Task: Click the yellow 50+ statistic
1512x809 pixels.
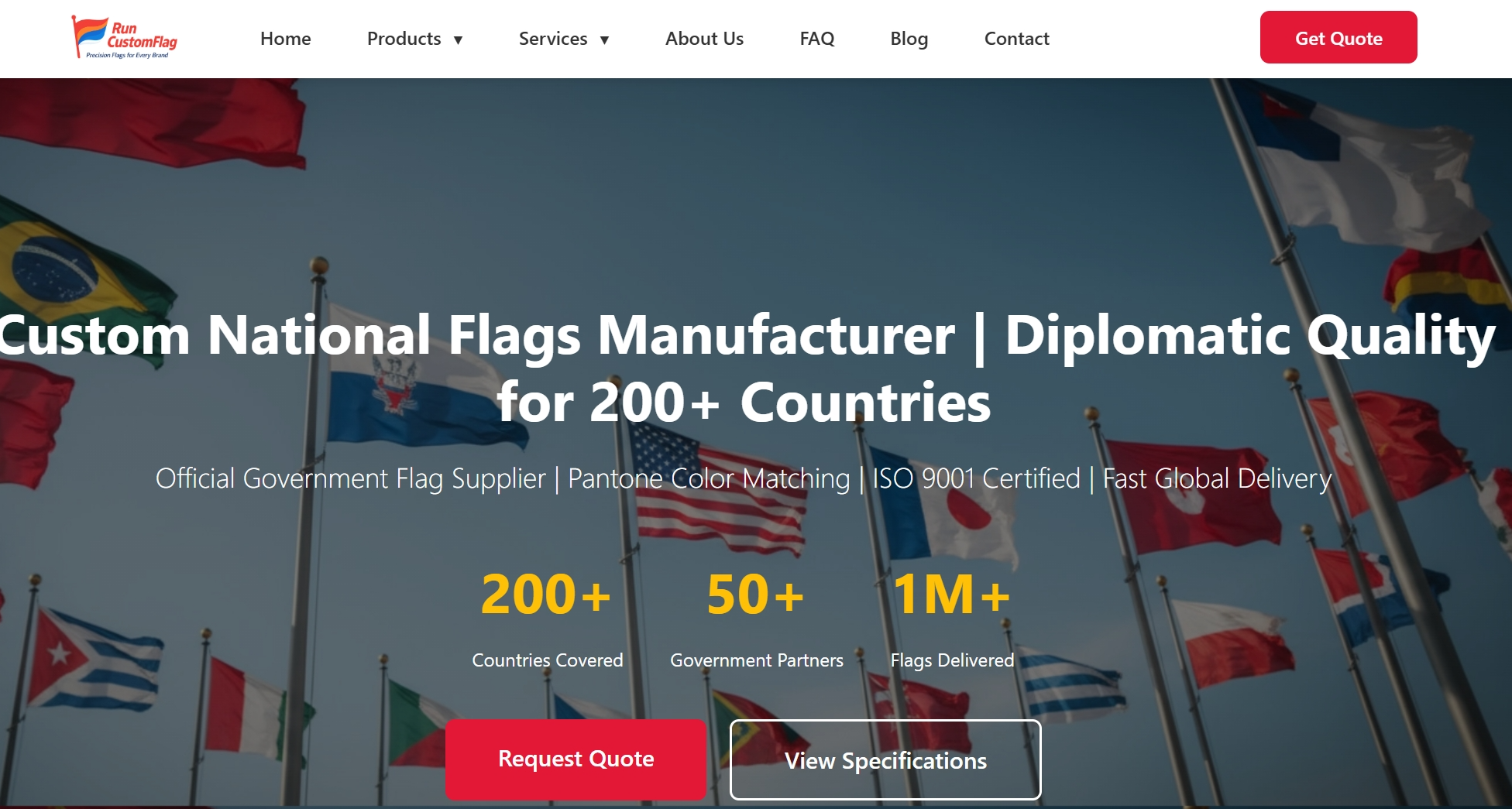Action: point(755,595)
